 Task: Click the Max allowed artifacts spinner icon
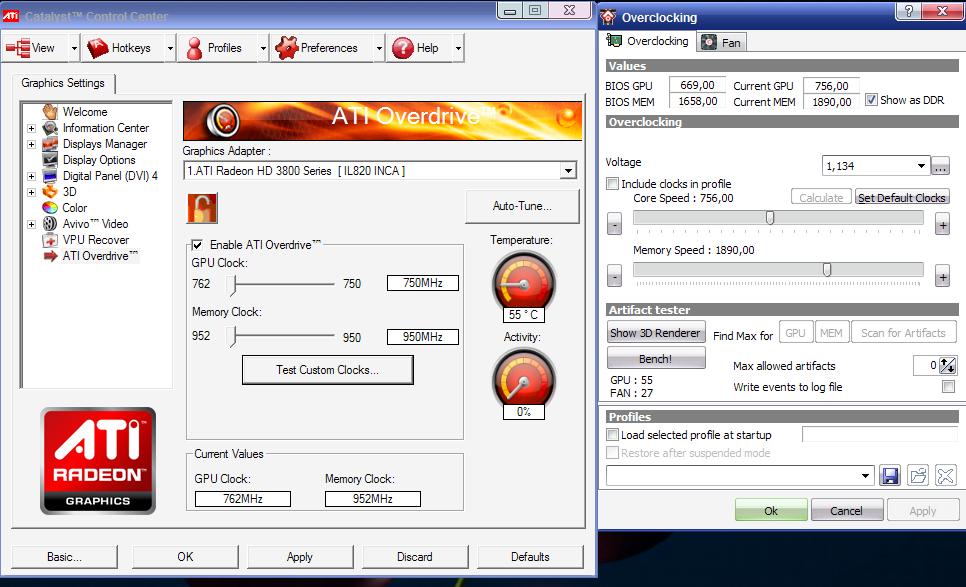pyautogui.click(x=948, y=365)
